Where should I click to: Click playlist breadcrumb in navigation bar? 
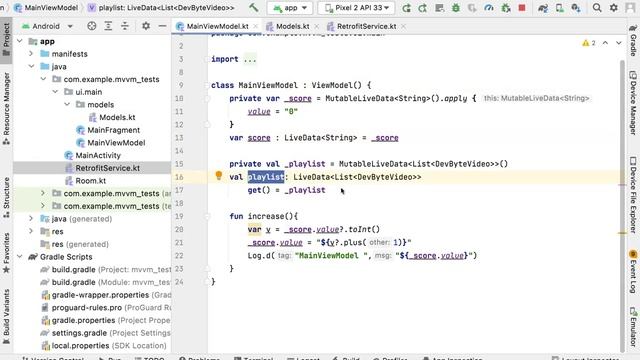[x=162, y=8]
